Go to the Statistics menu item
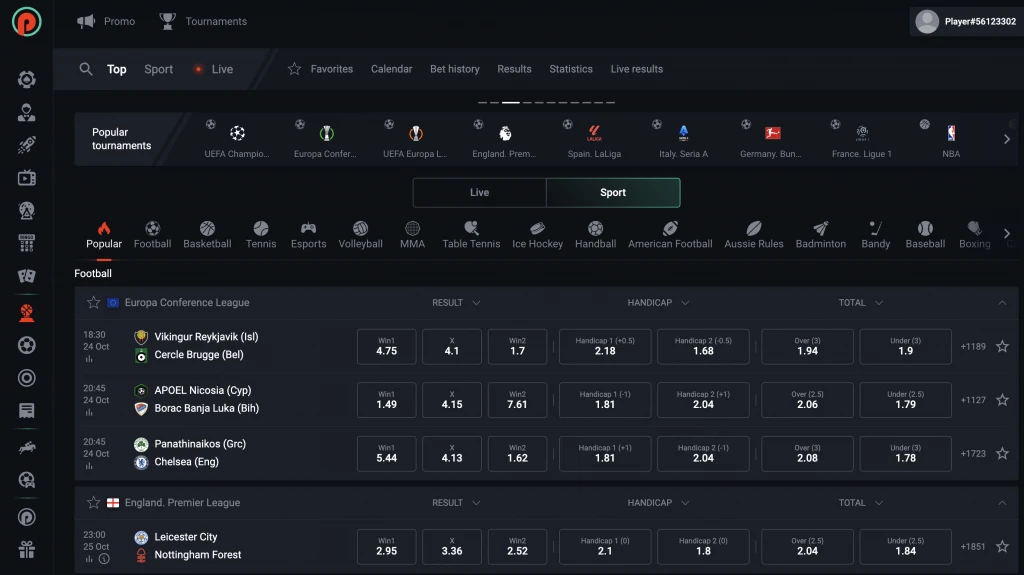This screenshot has height=575, width=1024. pos(570,69)
